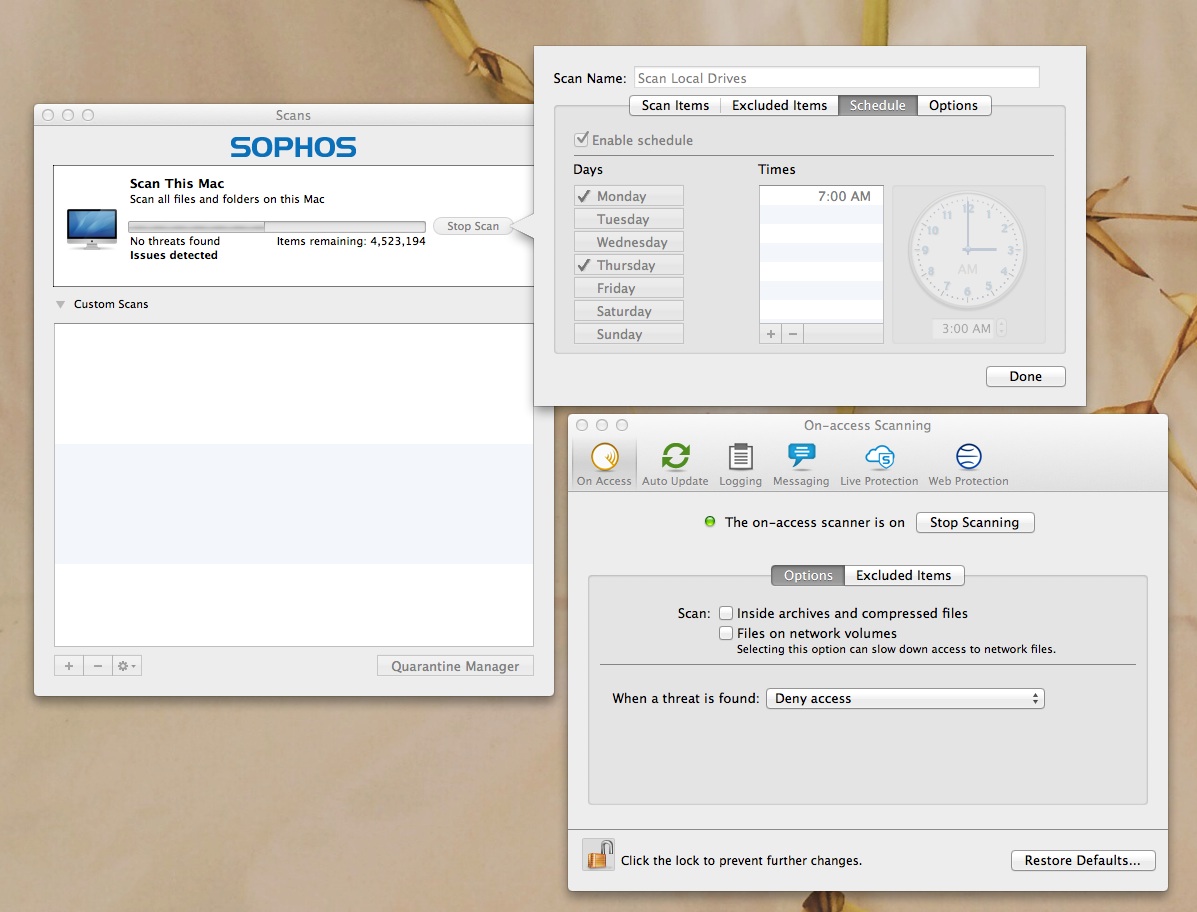Click the 3:00 AM time field
This screenshot has height=912, width=1197.
pyautogui.click(x=965, y=328)
